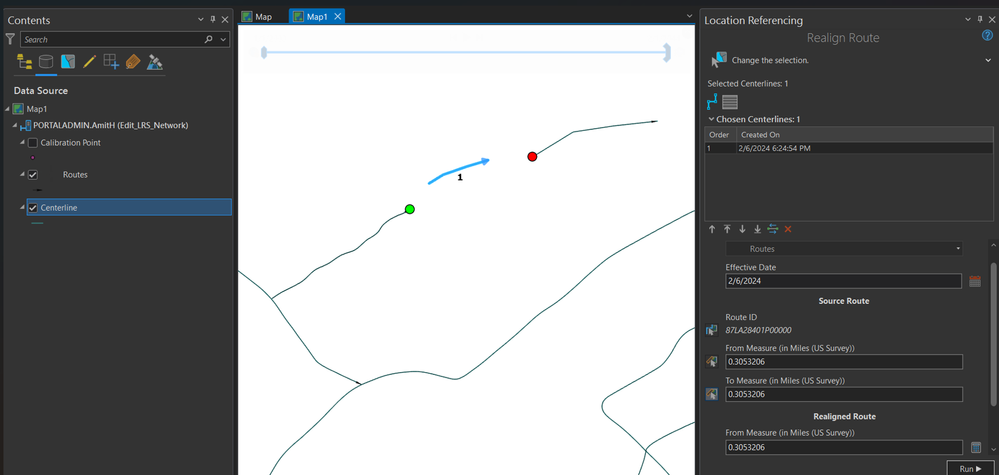Uncheck the Centerline layer checkbox
This screenshot has width=999, height=475.
(x=33, y=208)
